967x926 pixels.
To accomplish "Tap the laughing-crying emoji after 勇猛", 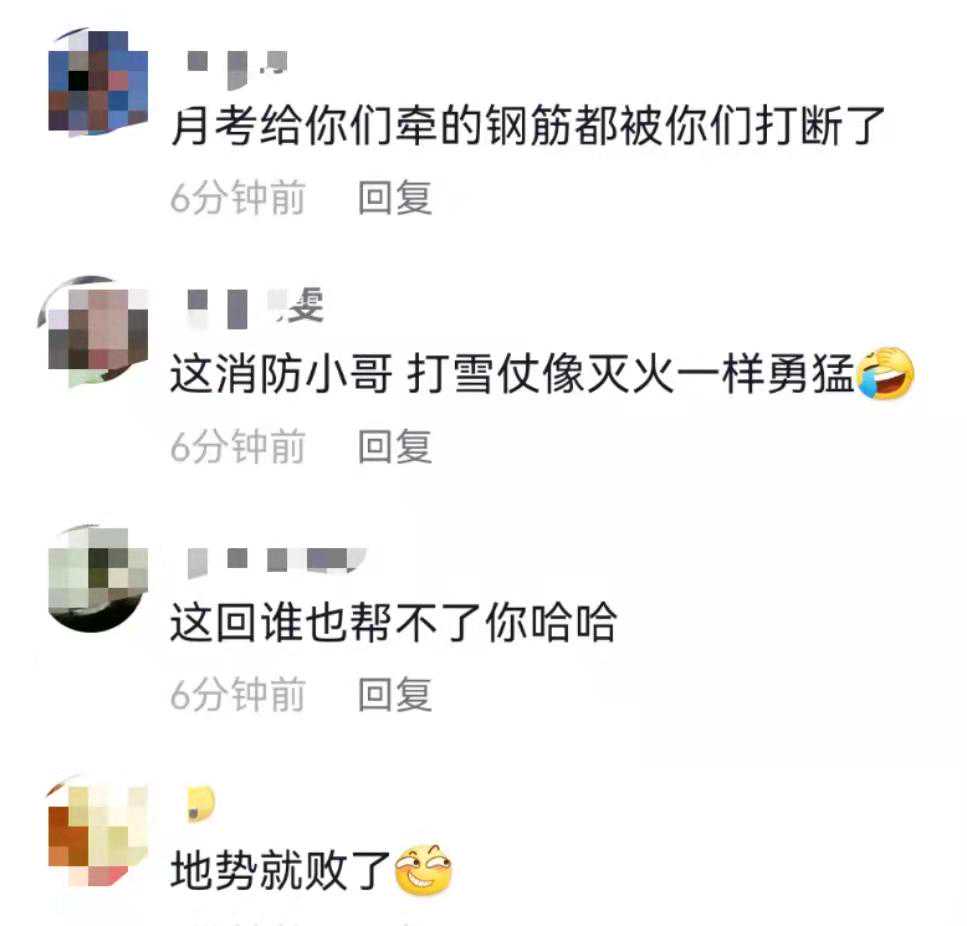I will [x=886, y=373].
